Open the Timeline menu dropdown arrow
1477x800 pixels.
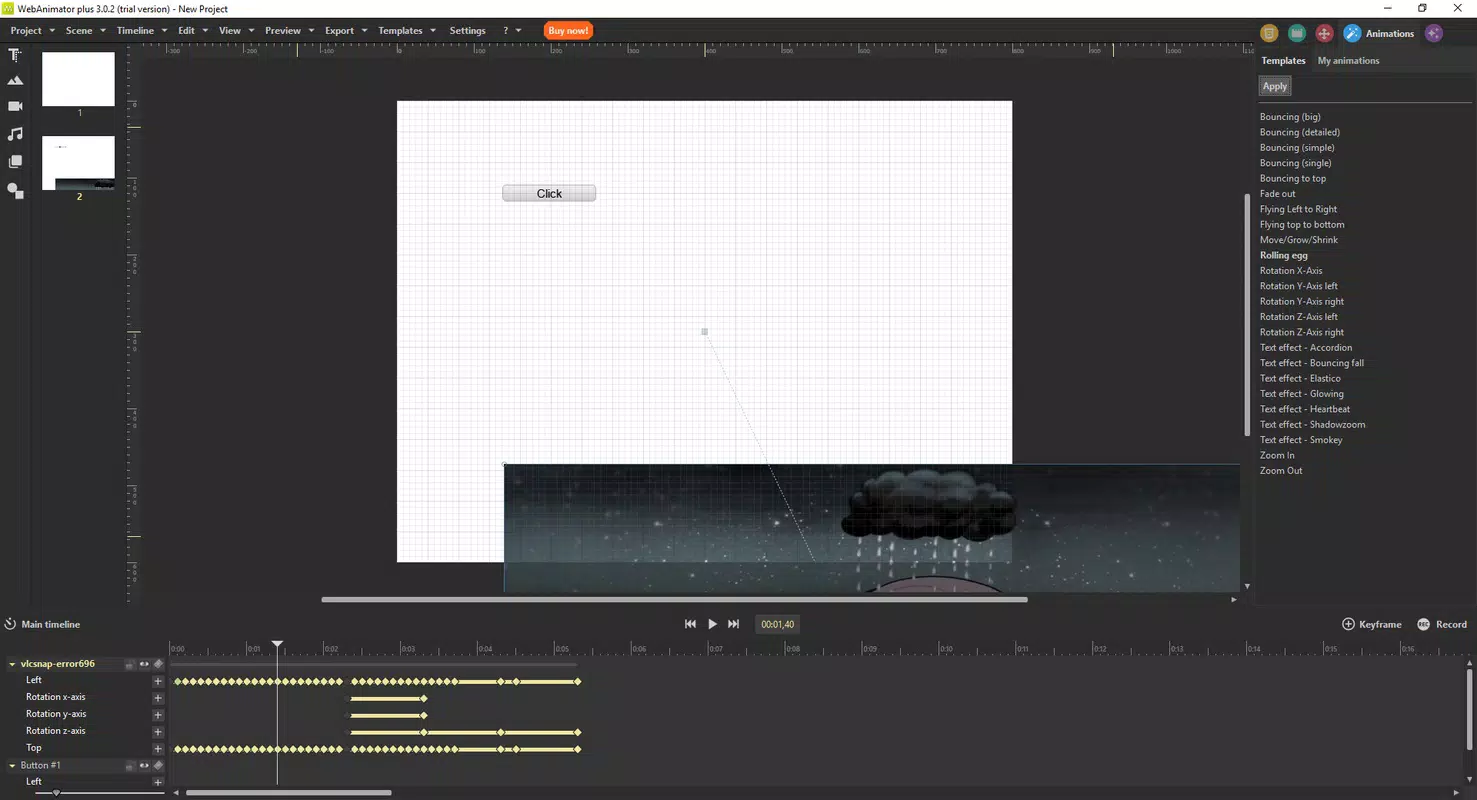pos(164,31)
